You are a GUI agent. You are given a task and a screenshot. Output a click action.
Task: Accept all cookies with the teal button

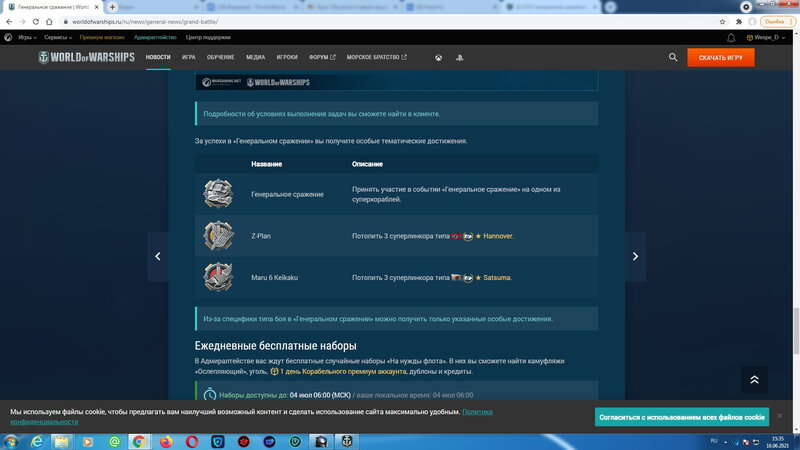coord(682,417)
